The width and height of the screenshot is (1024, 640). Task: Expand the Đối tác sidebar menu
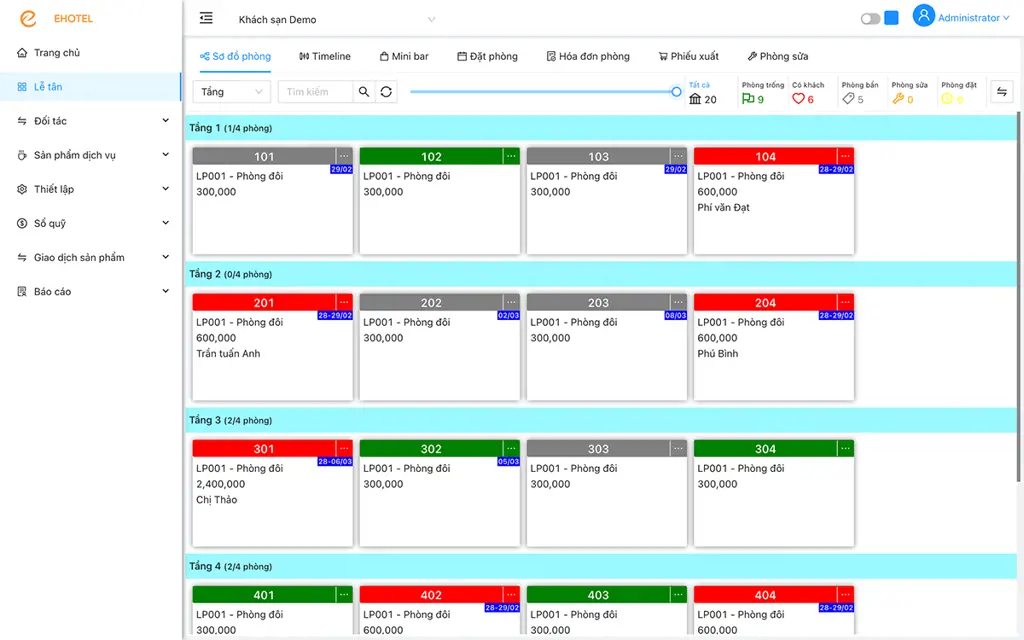pyautogui.click(x=91, y=121)
